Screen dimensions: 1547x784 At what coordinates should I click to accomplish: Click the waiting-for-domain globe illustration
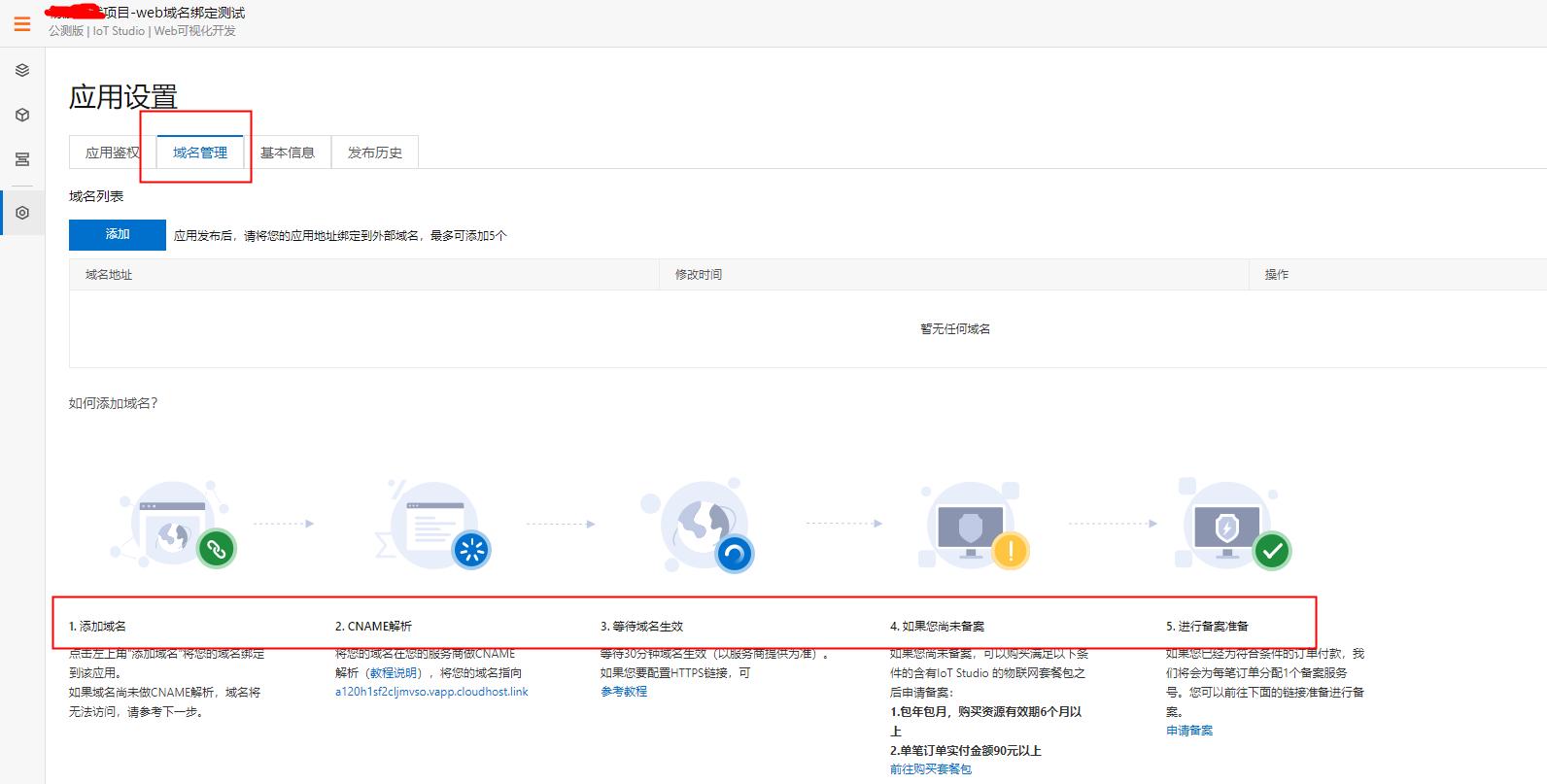698,525
